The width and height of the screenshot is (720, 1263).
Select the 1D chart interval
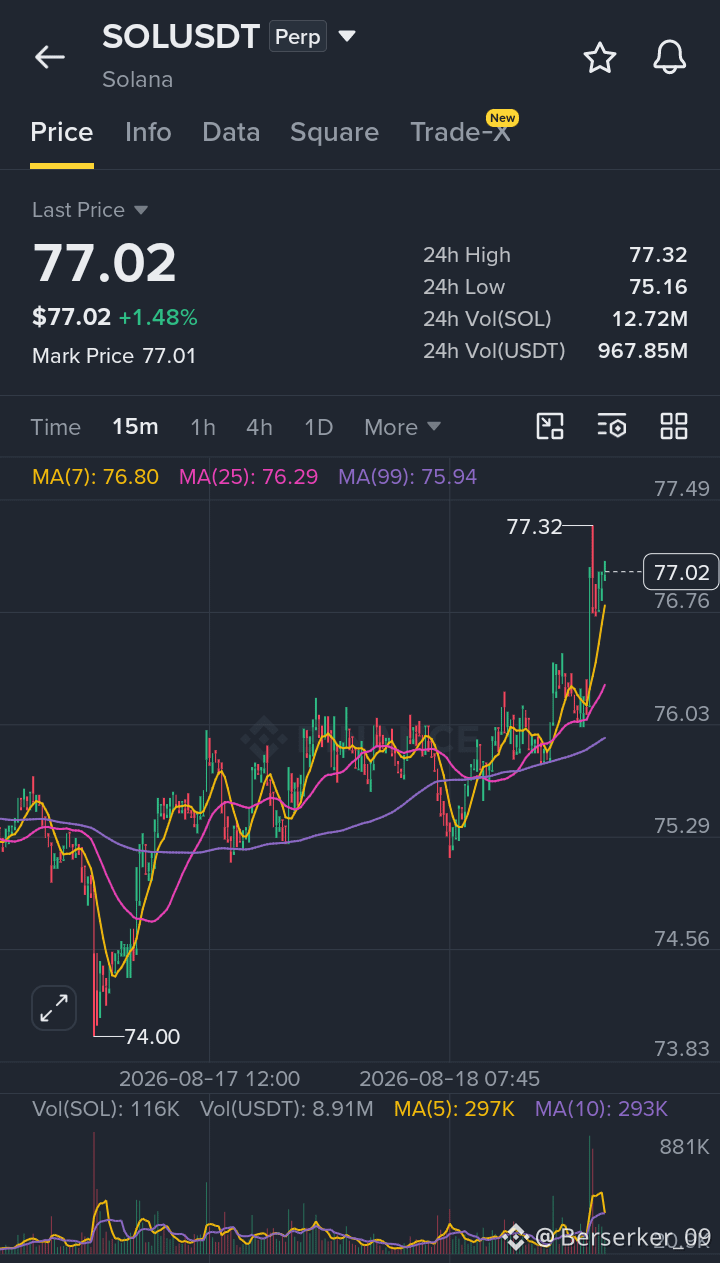pos(318,427)
